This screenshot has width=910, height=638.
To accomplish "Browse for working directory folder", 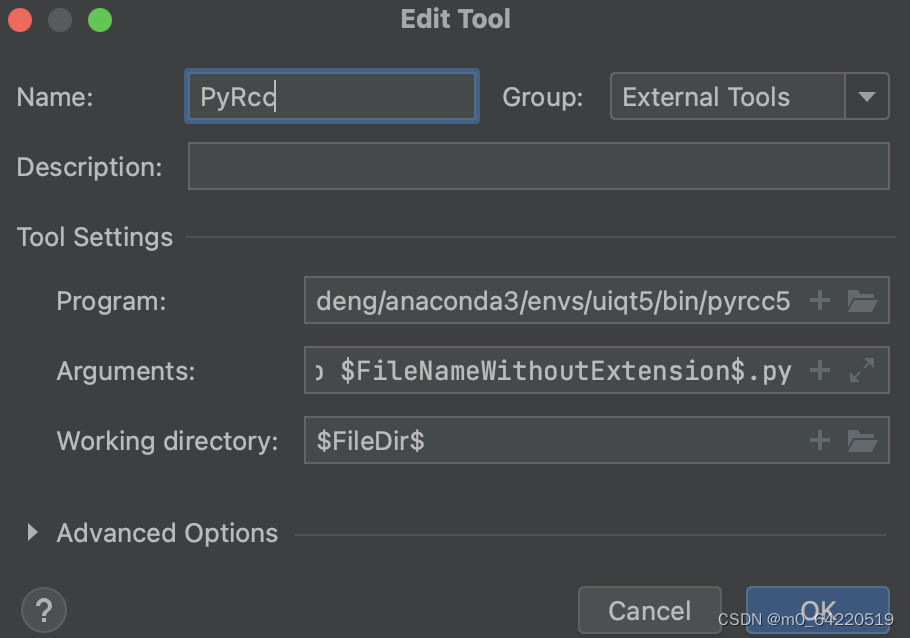I will click(862, 440).
